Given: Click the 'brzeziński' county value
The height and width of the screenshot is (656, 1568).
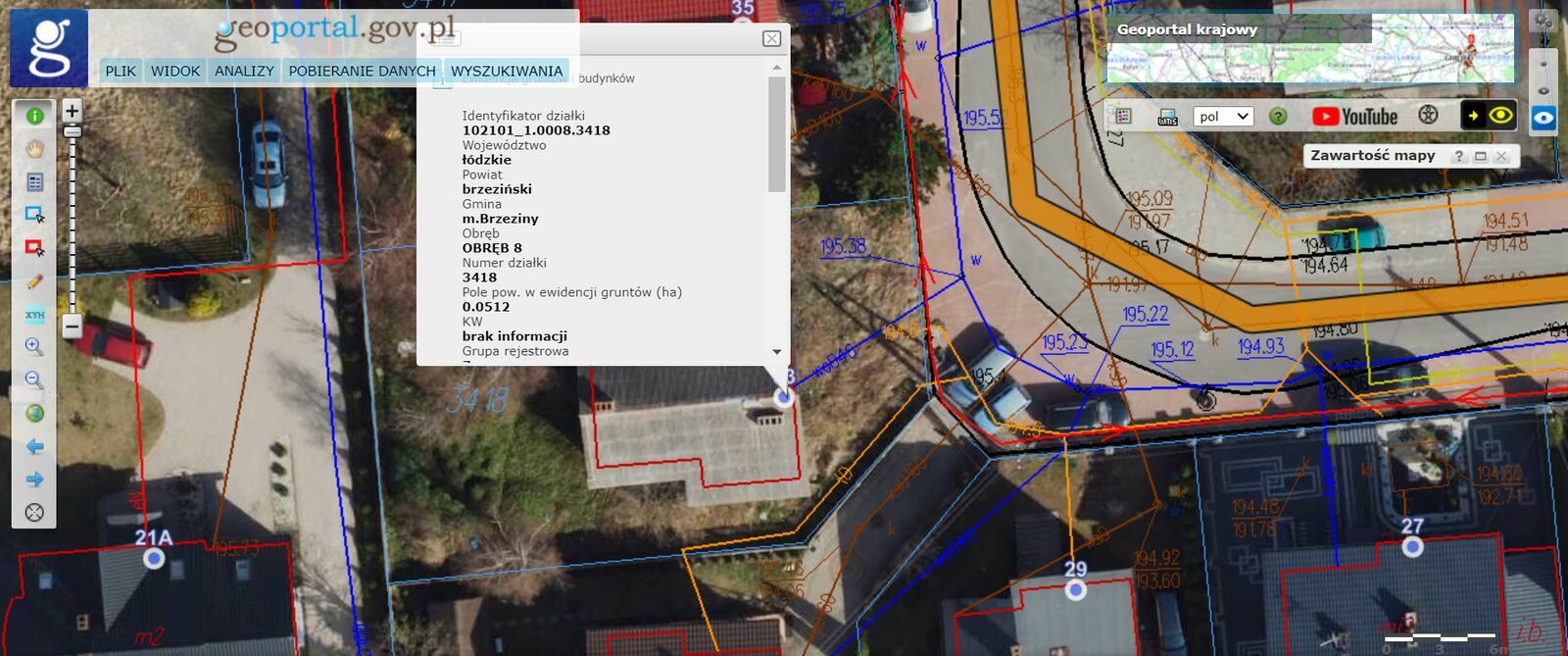Looking at the screenshot, I should 497,189.
